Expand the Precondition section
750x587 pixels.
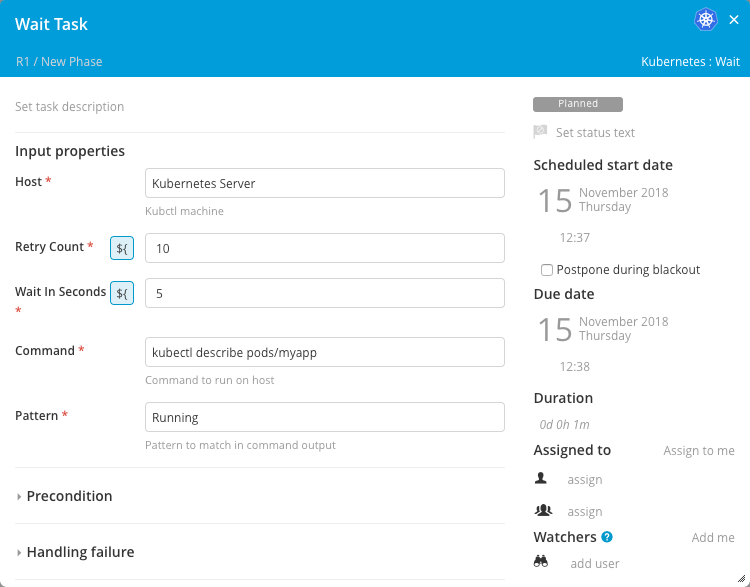[68, 496]
